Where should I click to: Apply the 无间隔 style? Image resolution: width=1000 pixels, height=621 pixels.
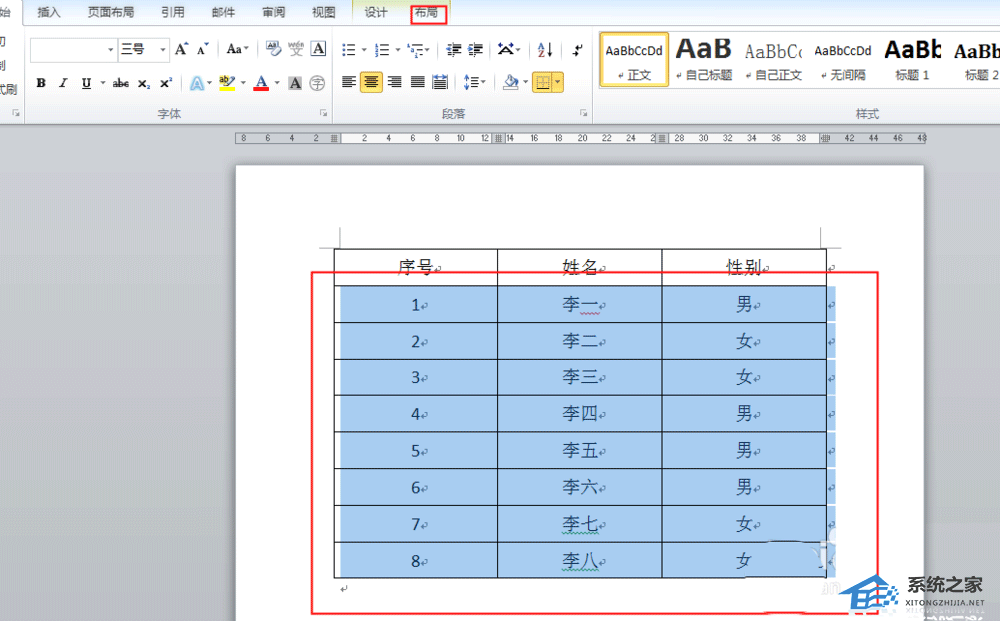pos(842,59)
